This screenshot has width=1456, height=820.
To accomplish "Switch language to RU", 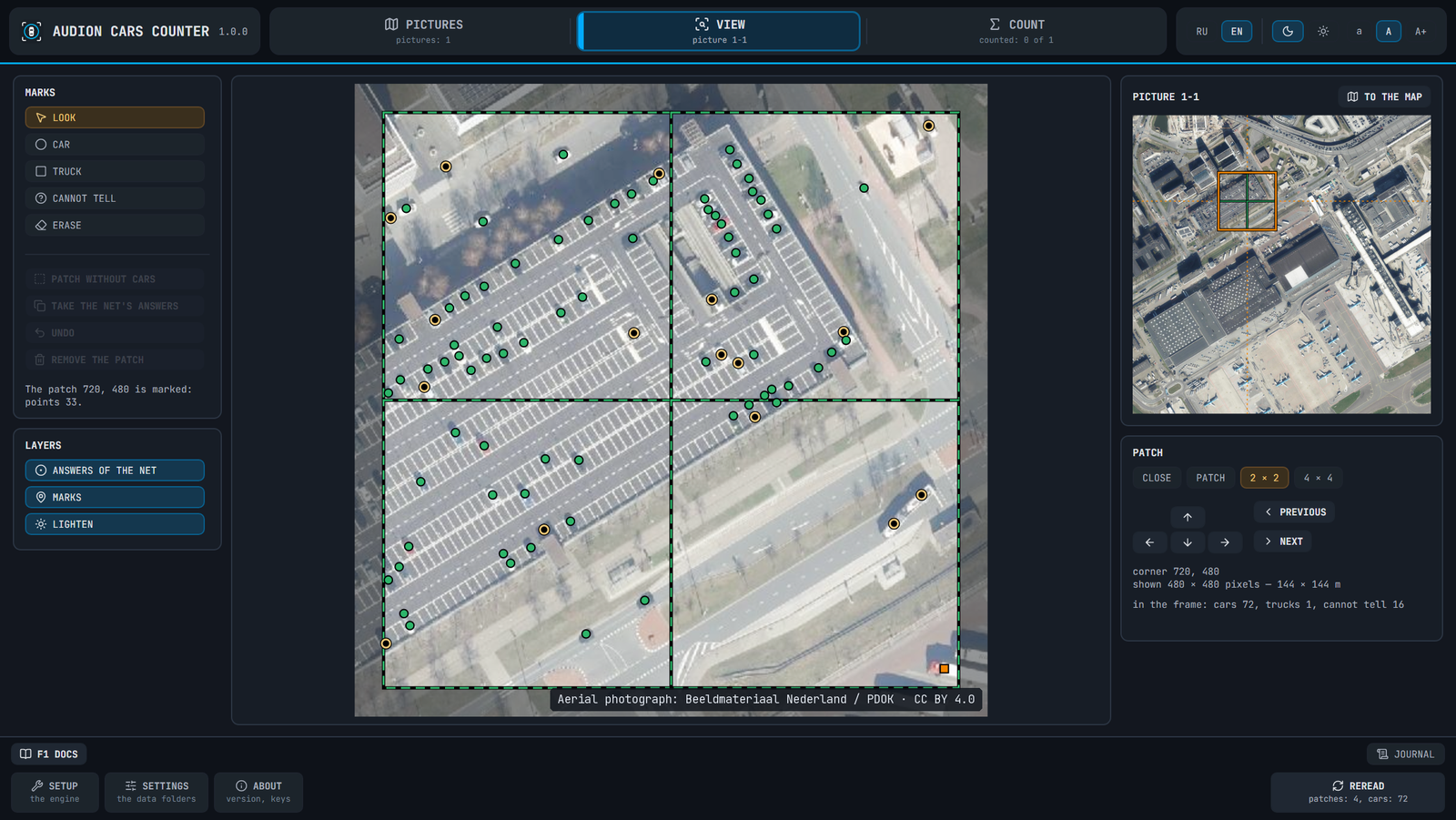I will coord(1202,31).
